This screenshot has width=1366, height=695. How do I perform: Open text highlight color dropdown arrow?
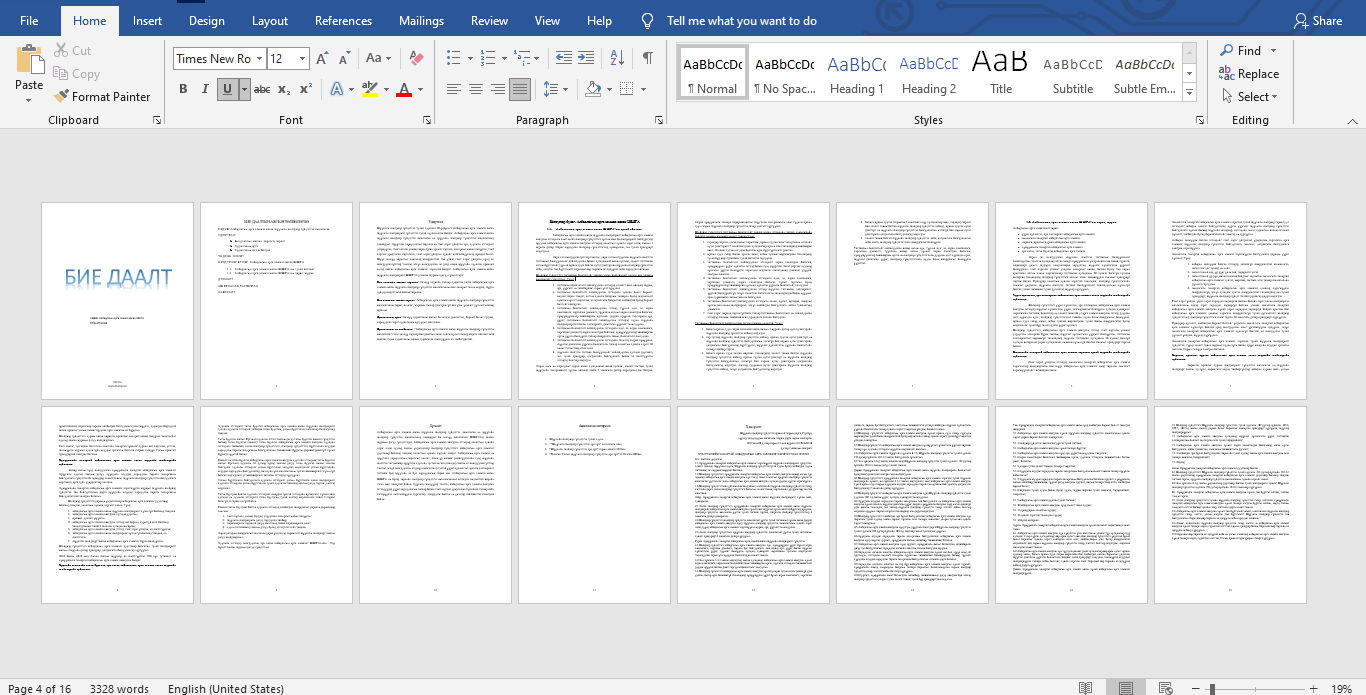click(x=385, y=89)
